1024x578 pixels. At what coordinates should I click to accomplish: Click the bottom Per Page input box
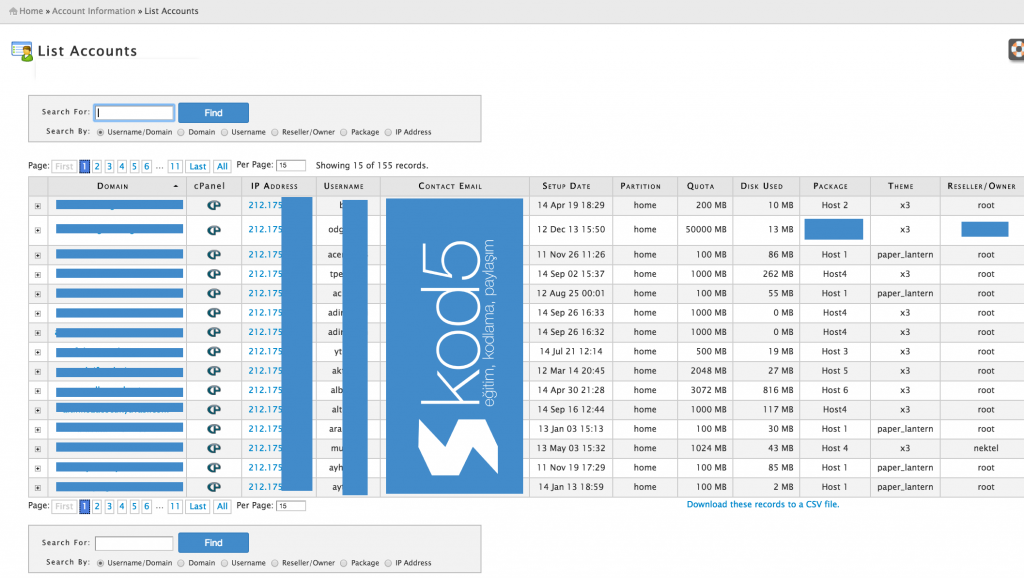click(x=291, y=506)
